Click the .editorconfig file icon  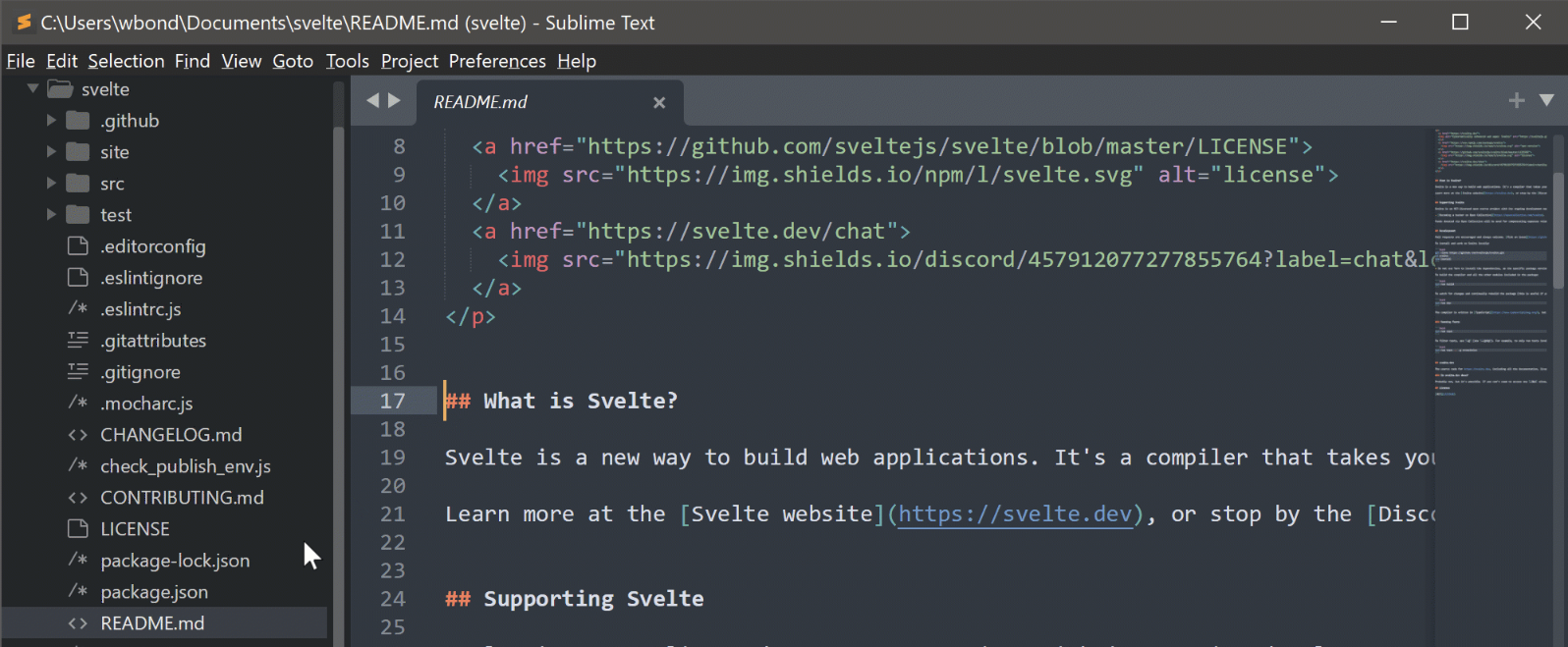point(78,245)
